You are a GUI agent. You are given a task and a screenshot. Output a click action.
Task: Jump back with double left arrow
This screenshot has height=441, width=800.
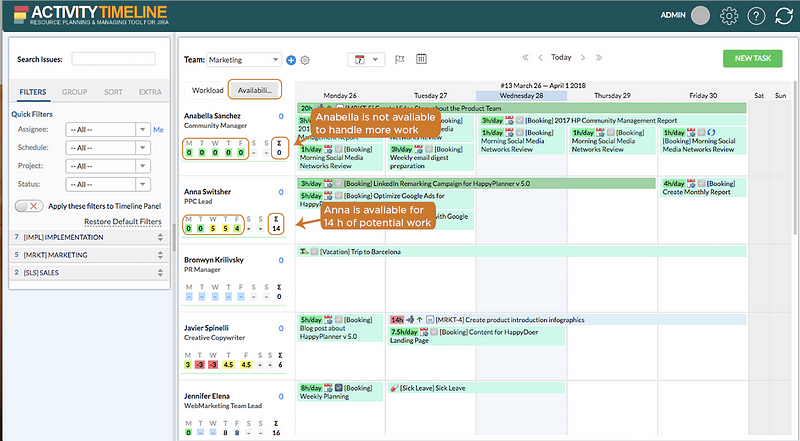(x=525, y=57)
